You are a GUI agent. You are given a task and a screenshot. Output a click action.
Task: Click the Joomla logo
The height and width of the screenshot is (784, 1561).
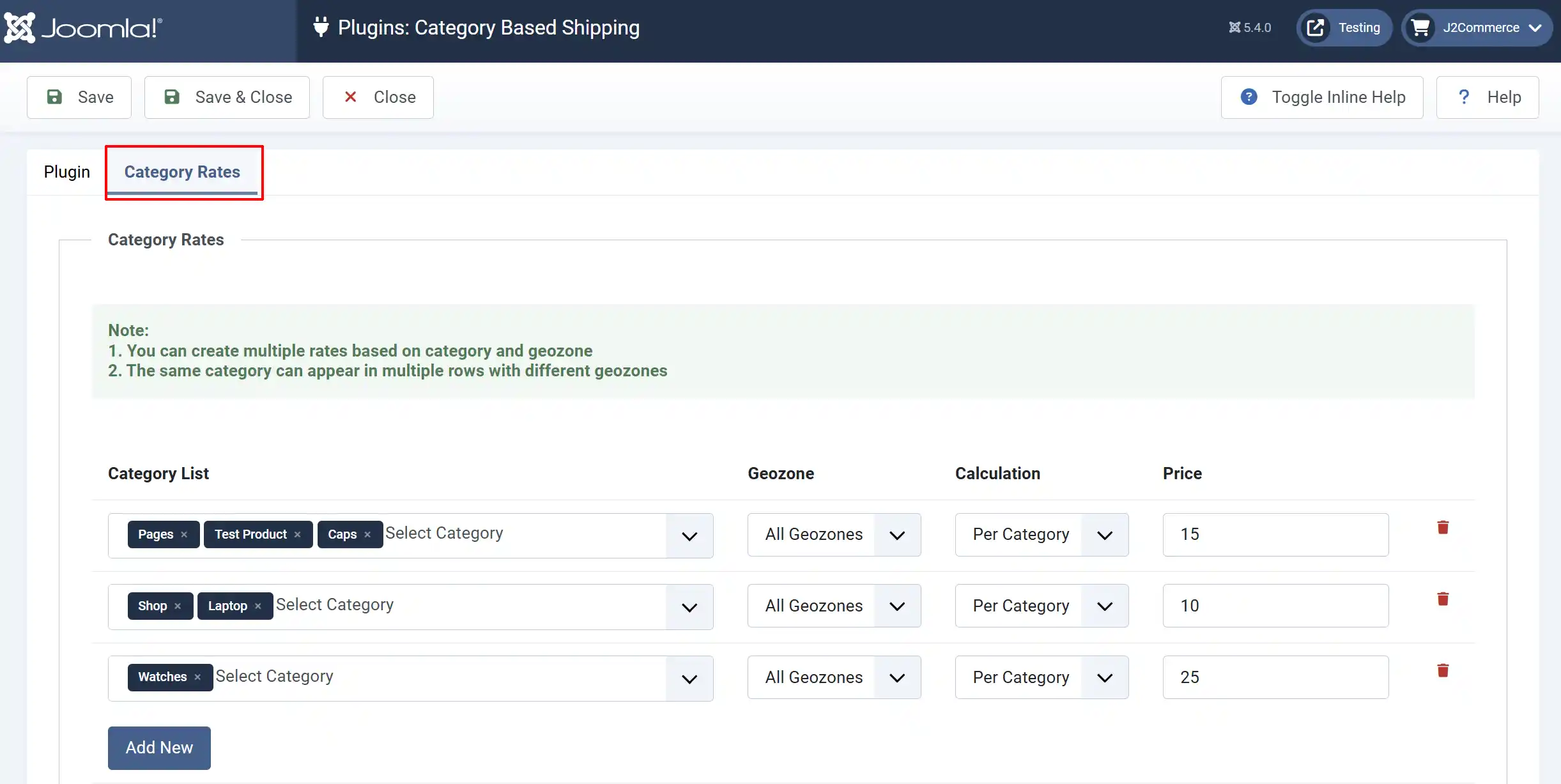click(83, 28)
